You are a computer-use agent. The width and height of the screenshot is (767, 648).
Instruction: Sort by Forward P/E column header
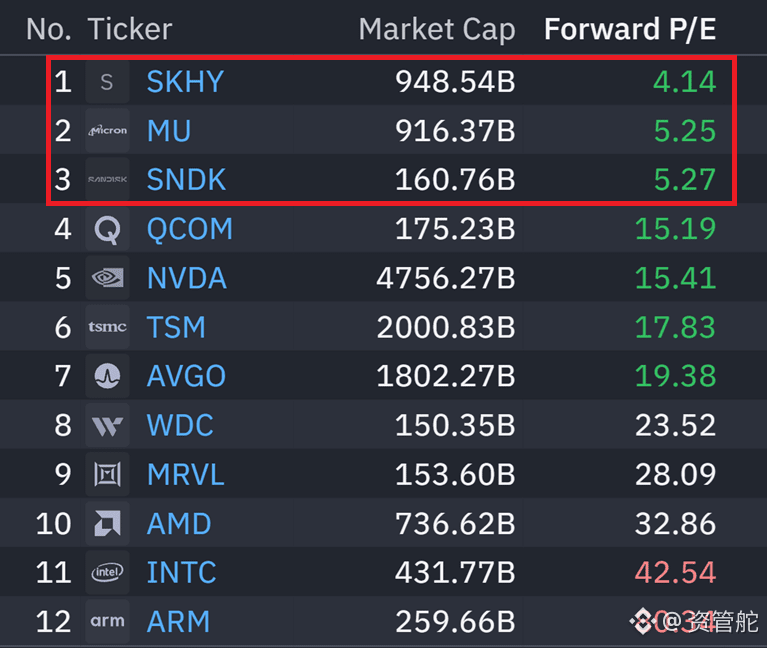pos(630,29)
